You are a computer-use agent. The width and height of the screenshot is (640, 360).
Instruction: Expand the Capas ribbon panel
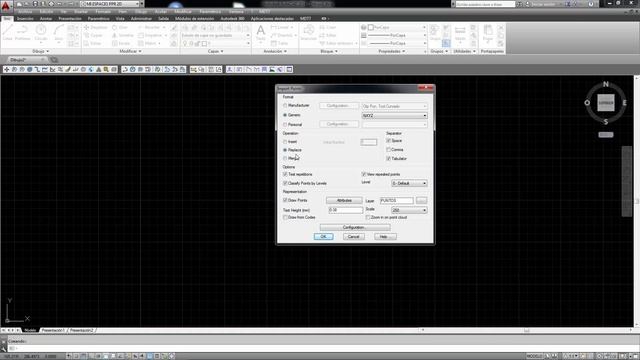pos(216,51)
